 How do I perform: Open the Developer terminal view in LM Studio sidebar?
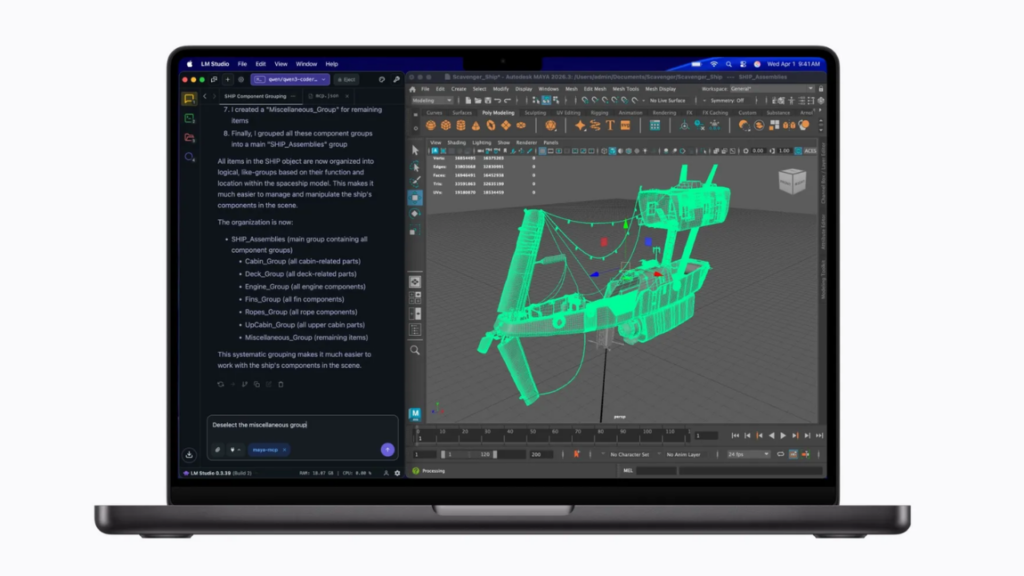coord(189,118)
